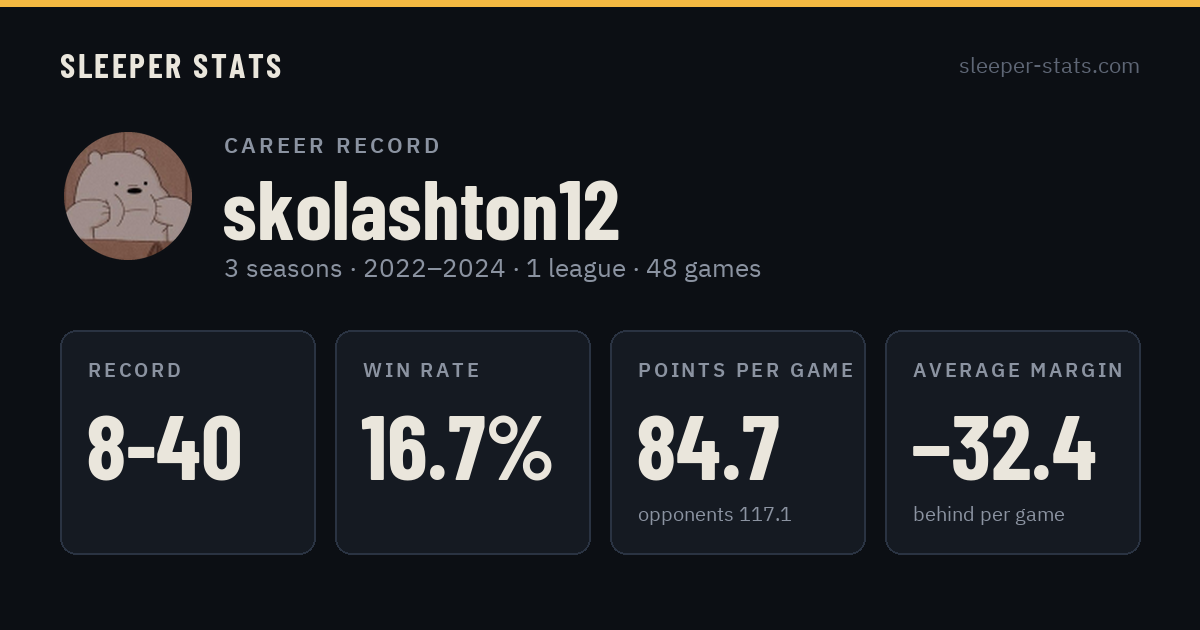Click the −32.4 margin value
Viewport: 1200px width, 630px height.
tap(1004, 447)
